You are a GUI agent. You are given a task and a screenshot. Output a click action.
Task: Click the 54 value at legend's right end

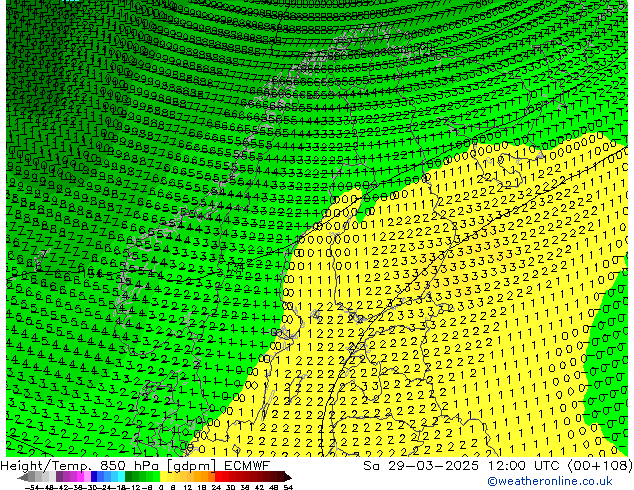[x=287, y=487]
